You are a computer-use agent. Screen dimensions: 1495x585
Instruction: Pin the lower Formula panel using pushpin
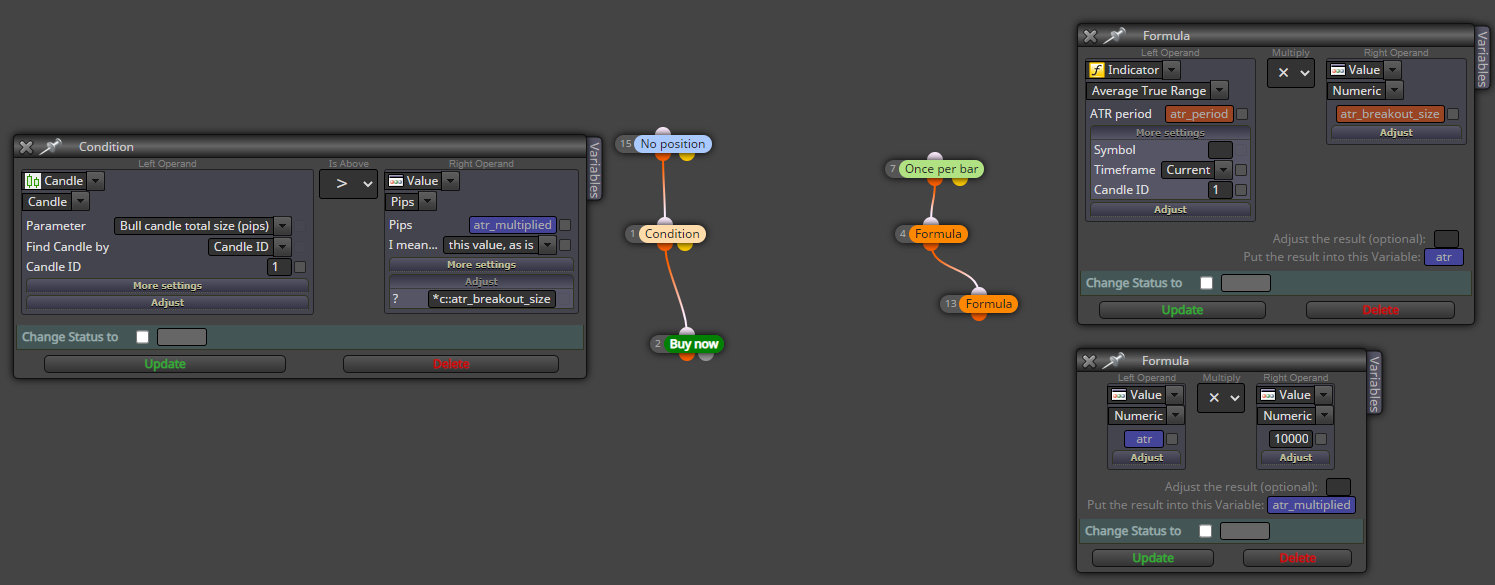click(1113, 361)
